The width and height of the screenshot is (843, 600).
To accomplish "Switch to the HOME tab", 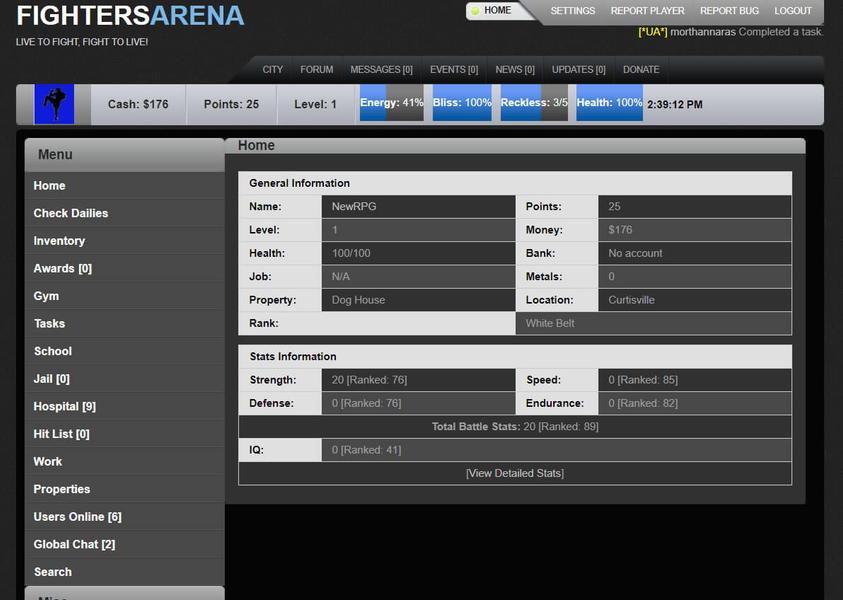I will [497, 11].
